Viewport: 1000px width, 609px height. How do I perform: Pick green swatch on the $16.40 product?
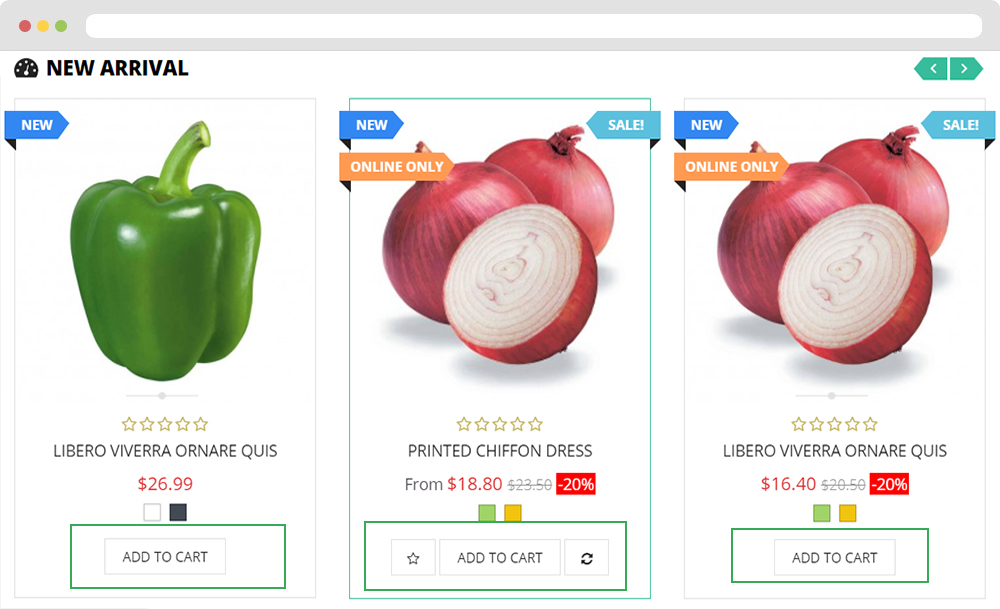point(821,513)
